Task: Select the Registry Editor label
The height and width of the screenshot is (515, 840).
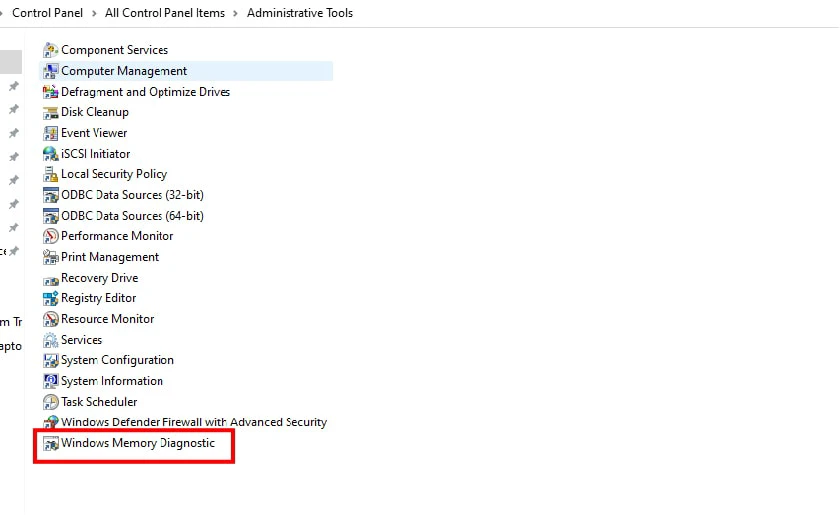Action: coord(99,298)
